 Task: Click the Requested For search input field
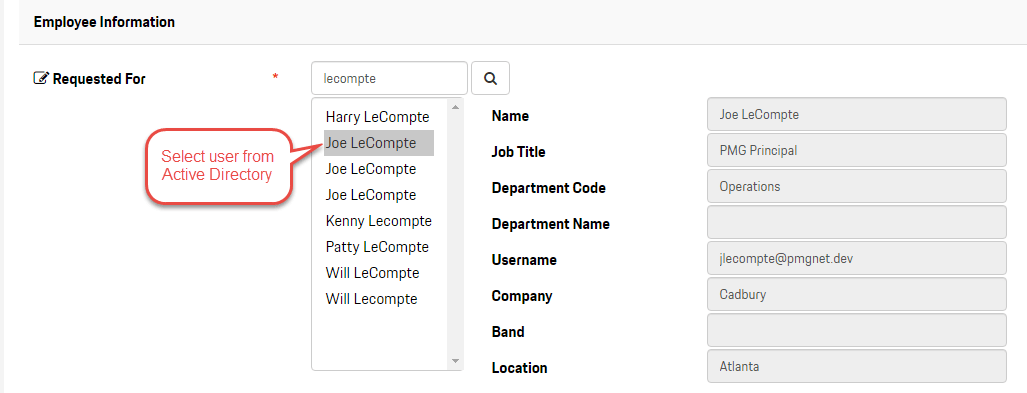click(390, 79)
